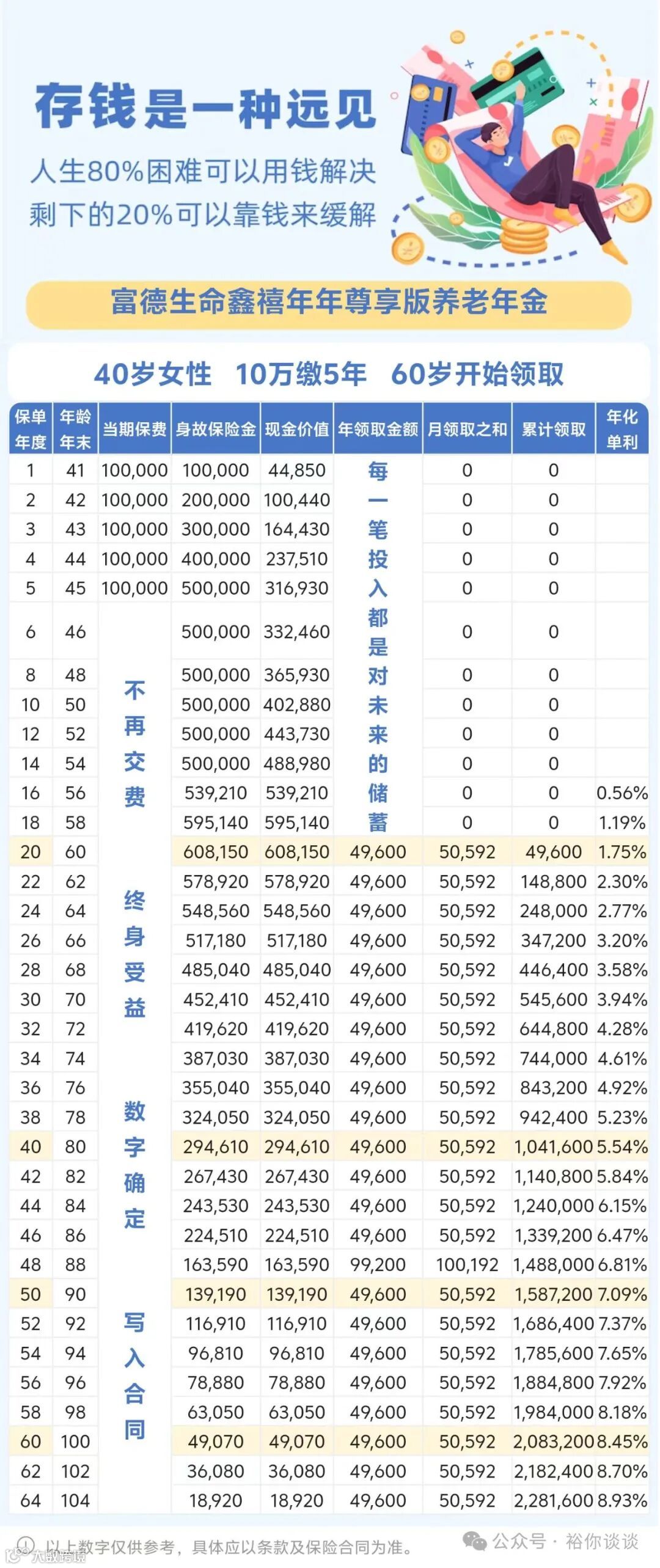Click the product banner 富德生命鑫禧年年尊享版养老年金
The image size is (660, 1568).
329,302
